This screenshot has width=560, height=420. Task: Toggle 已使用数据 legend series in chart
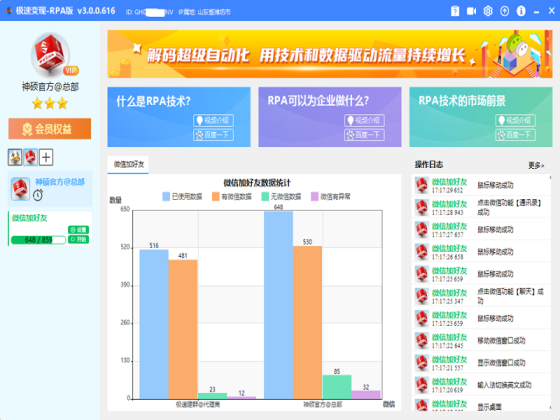182,196
